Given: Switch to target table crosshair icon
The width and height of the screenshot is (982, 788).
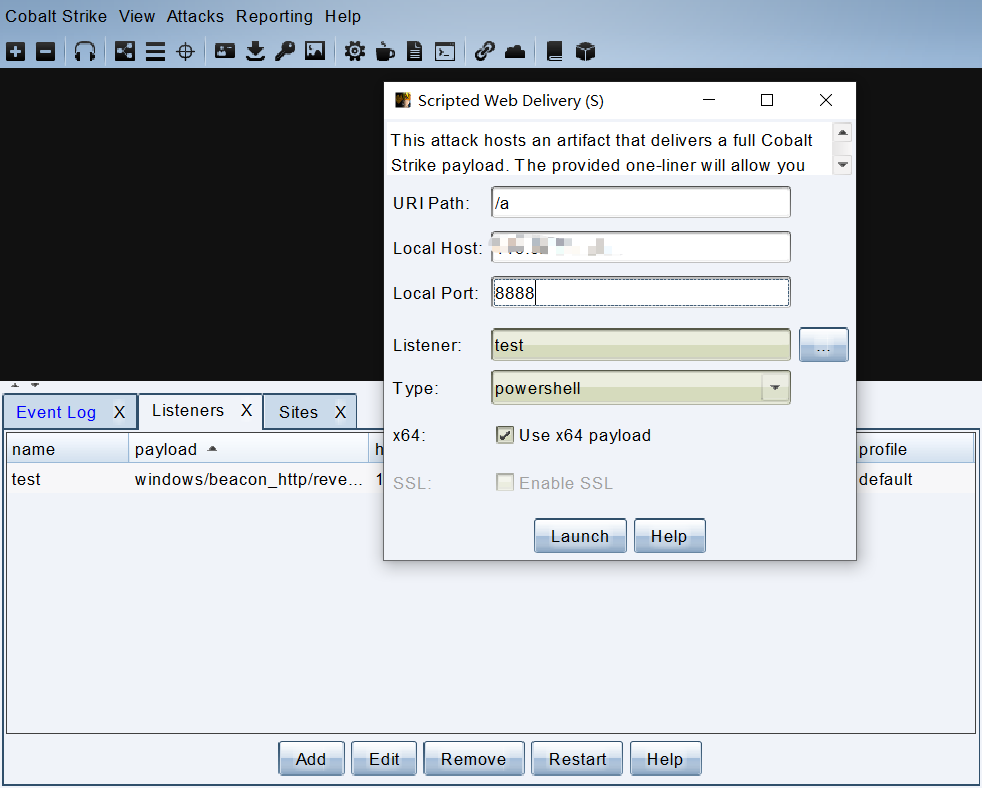Looking at the screenshot, I should [x=185, y=51].
